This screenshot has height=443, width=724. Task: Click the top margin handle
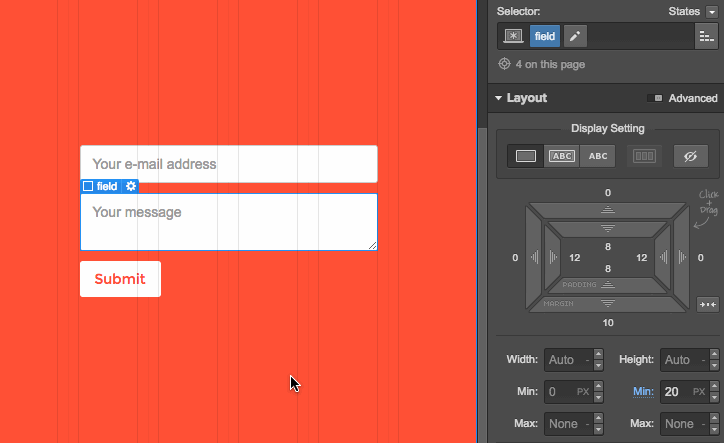[608, 210]
